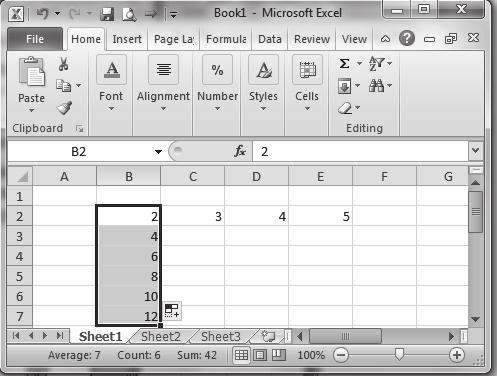
Task: Switch to the View tab
Action: pos(354,39)
